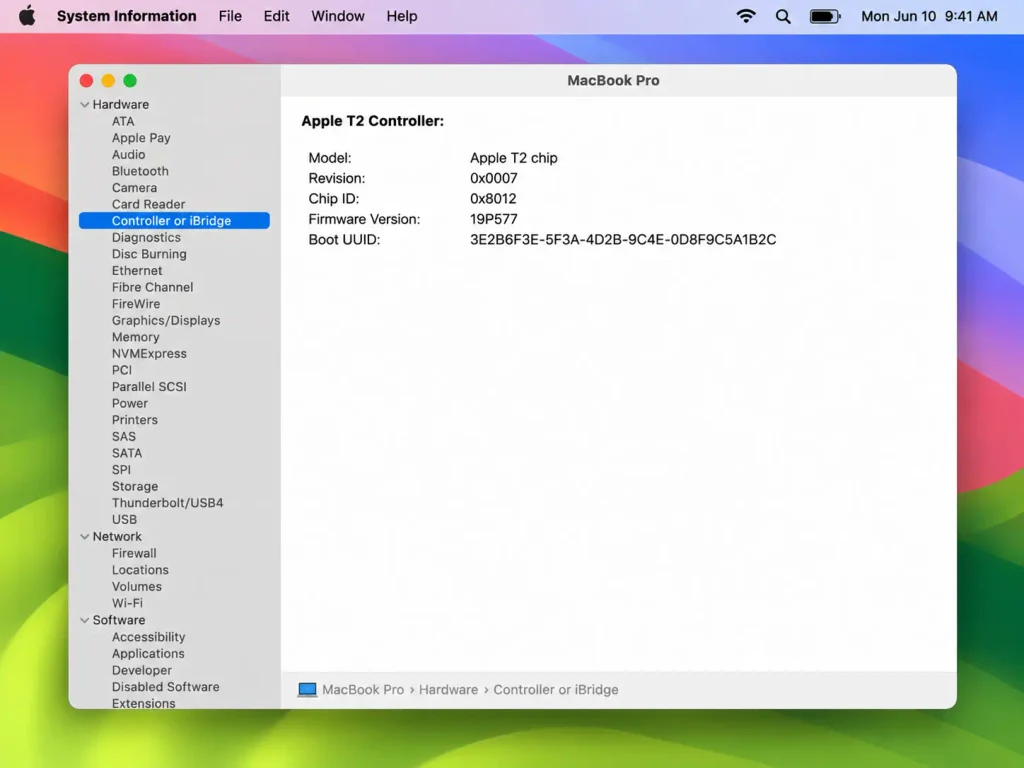Close the System Information window
The height and width of the screenshot is (768, 1024).
[86, 80]
